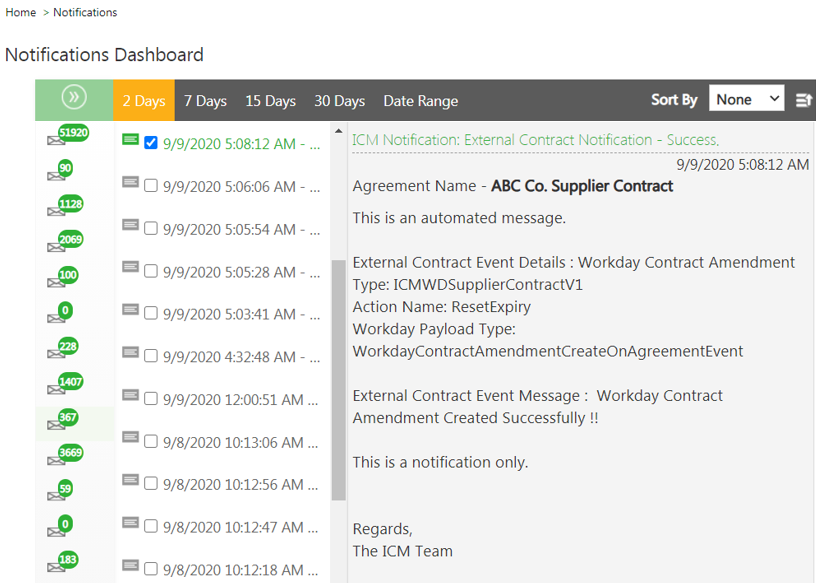Open notification dated 9/9/2020 4:32:48 AM
Screen dimensions: 816x583
241,357
